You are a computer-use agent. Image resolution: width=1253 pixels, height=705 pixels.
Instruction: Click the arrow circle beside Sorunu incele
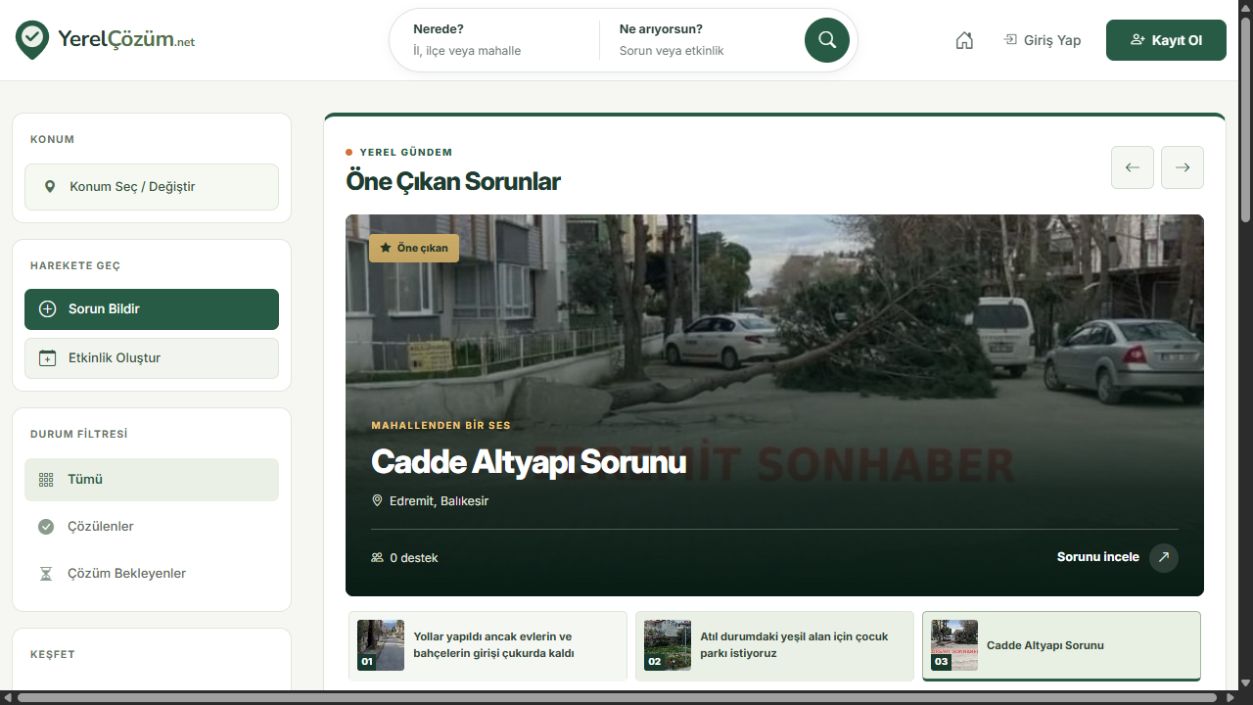[1163, 558]
